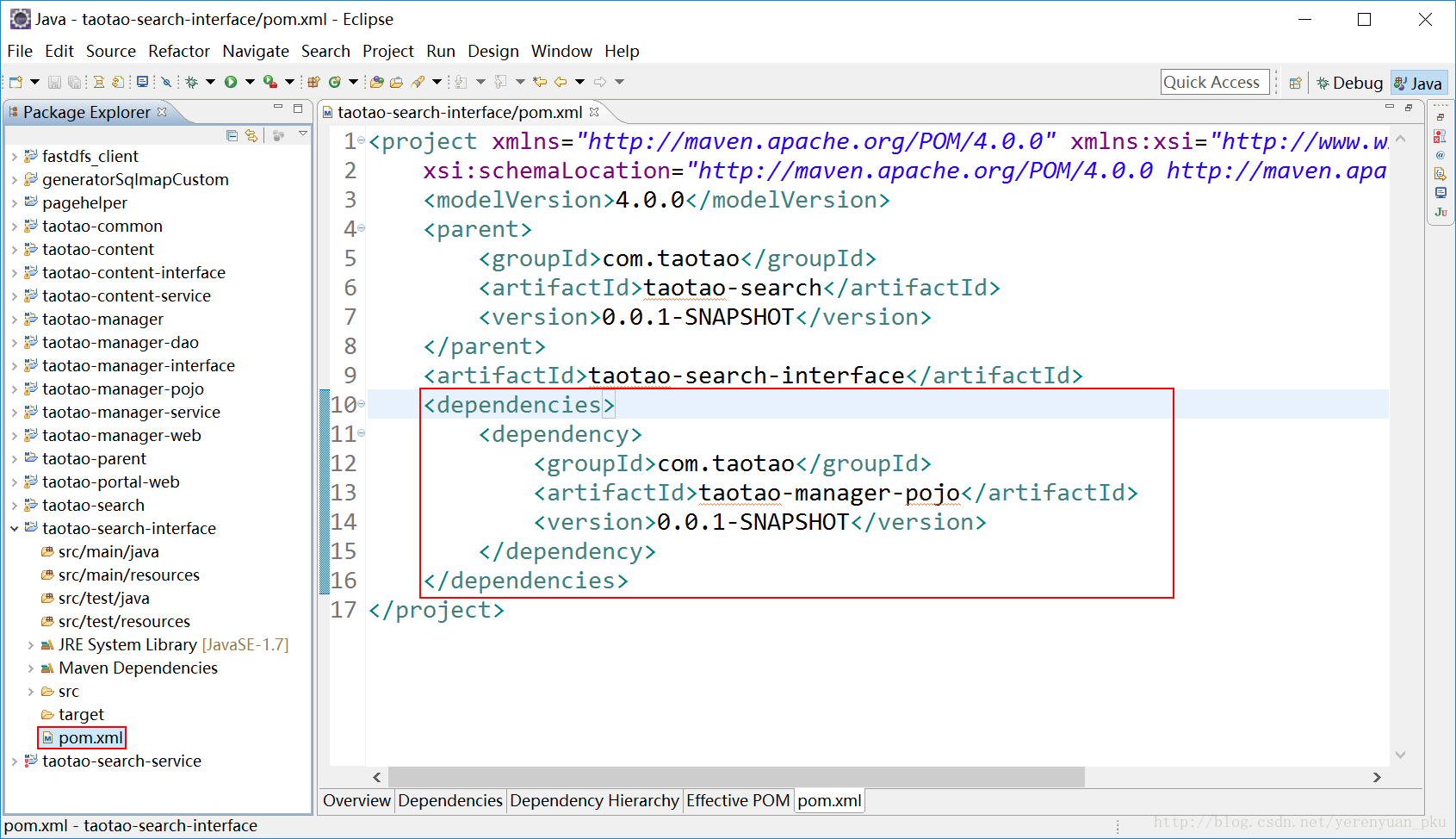Expand the JRE System Library node

(x=30, y=645)
